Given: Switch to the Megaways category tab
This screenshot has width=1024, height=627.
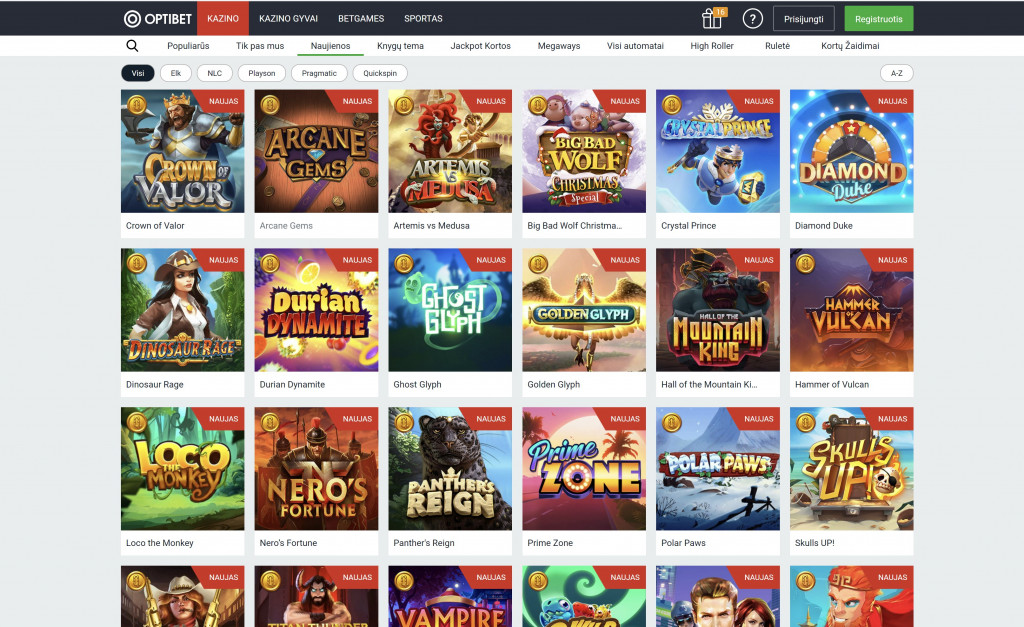Looking at the screenshot, I should pos(558,46).
